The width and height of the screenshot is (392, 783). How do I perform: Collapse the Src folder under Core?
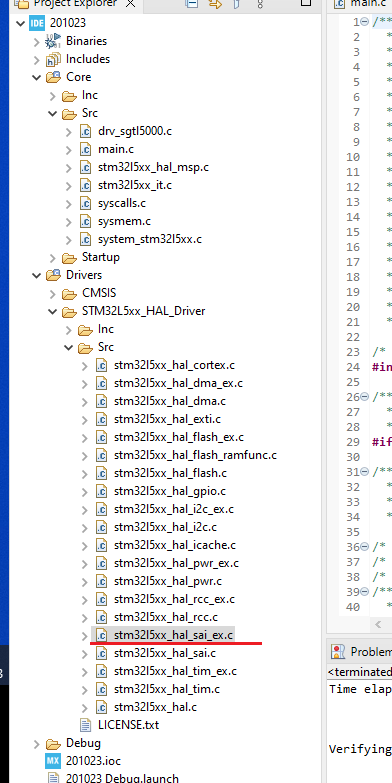click(52, 113)
